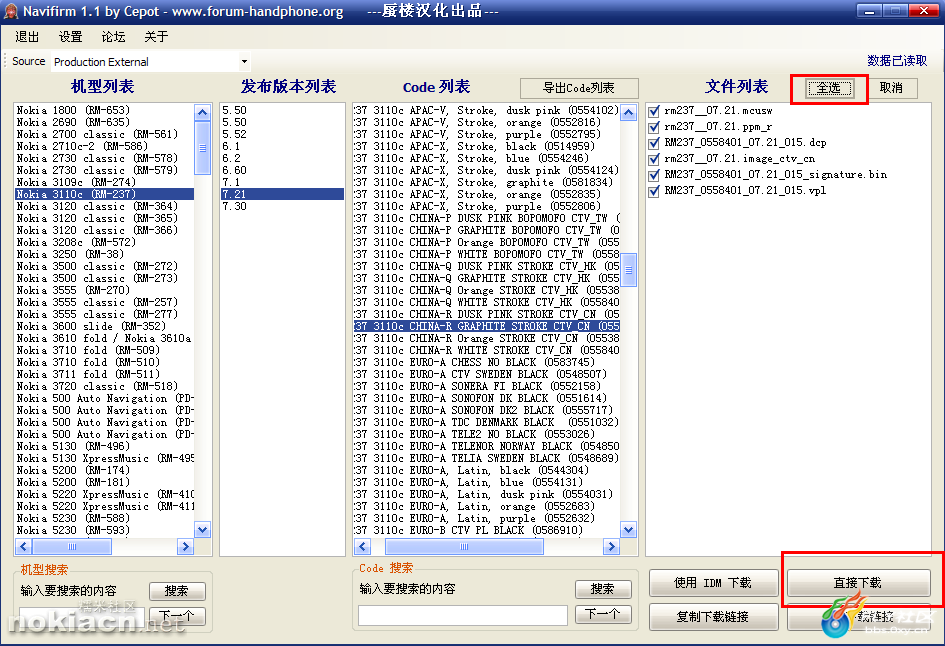
Task: Select release version 7.1
Action: [x=282, y=182]
